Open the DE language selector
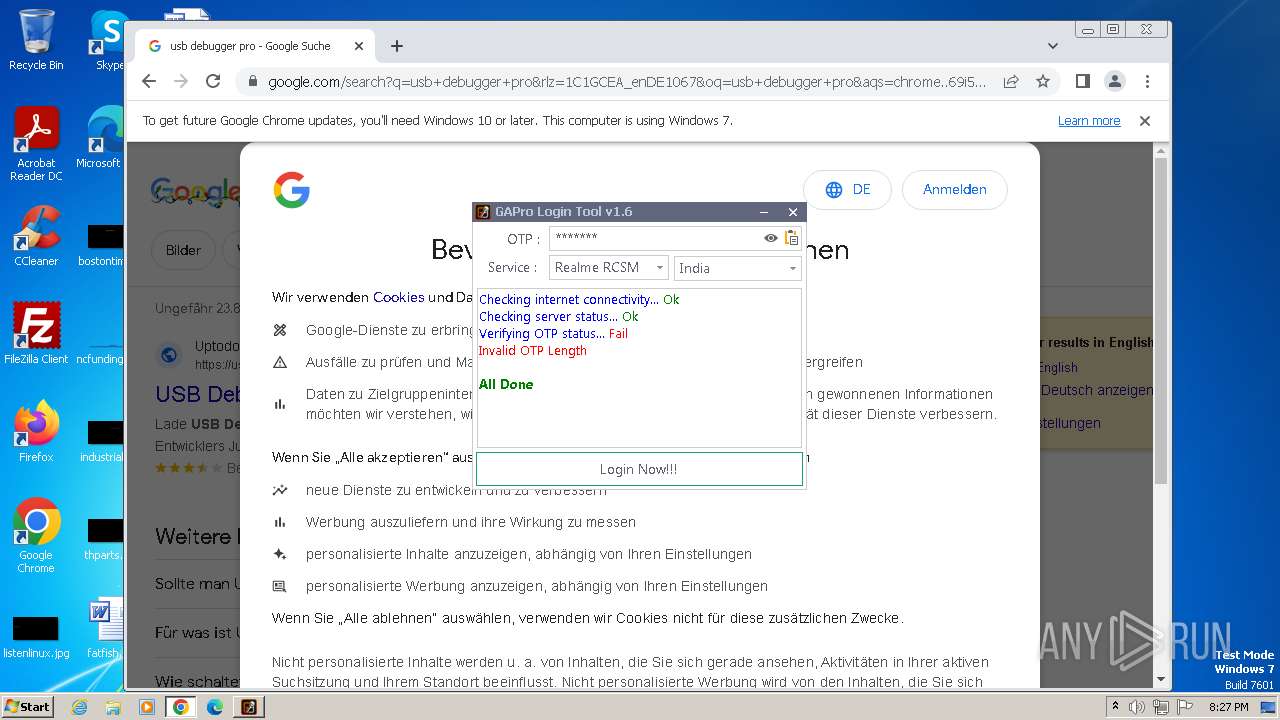This screenshot has width=1280, height=720. click(x=847, y=189)
